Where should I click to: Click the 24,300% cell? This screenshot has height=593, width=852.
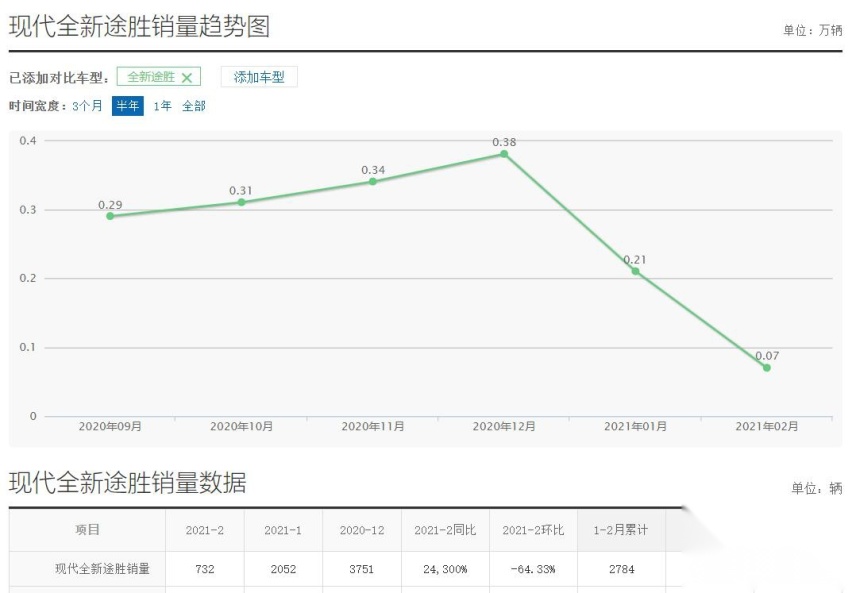pos(445,570)
